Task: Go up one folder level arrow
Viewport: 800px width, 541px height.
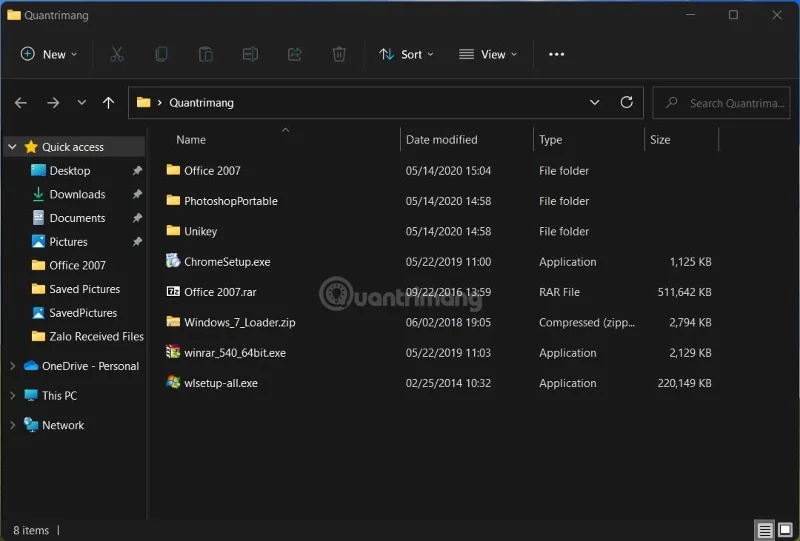Action: [x=108, y=103]
